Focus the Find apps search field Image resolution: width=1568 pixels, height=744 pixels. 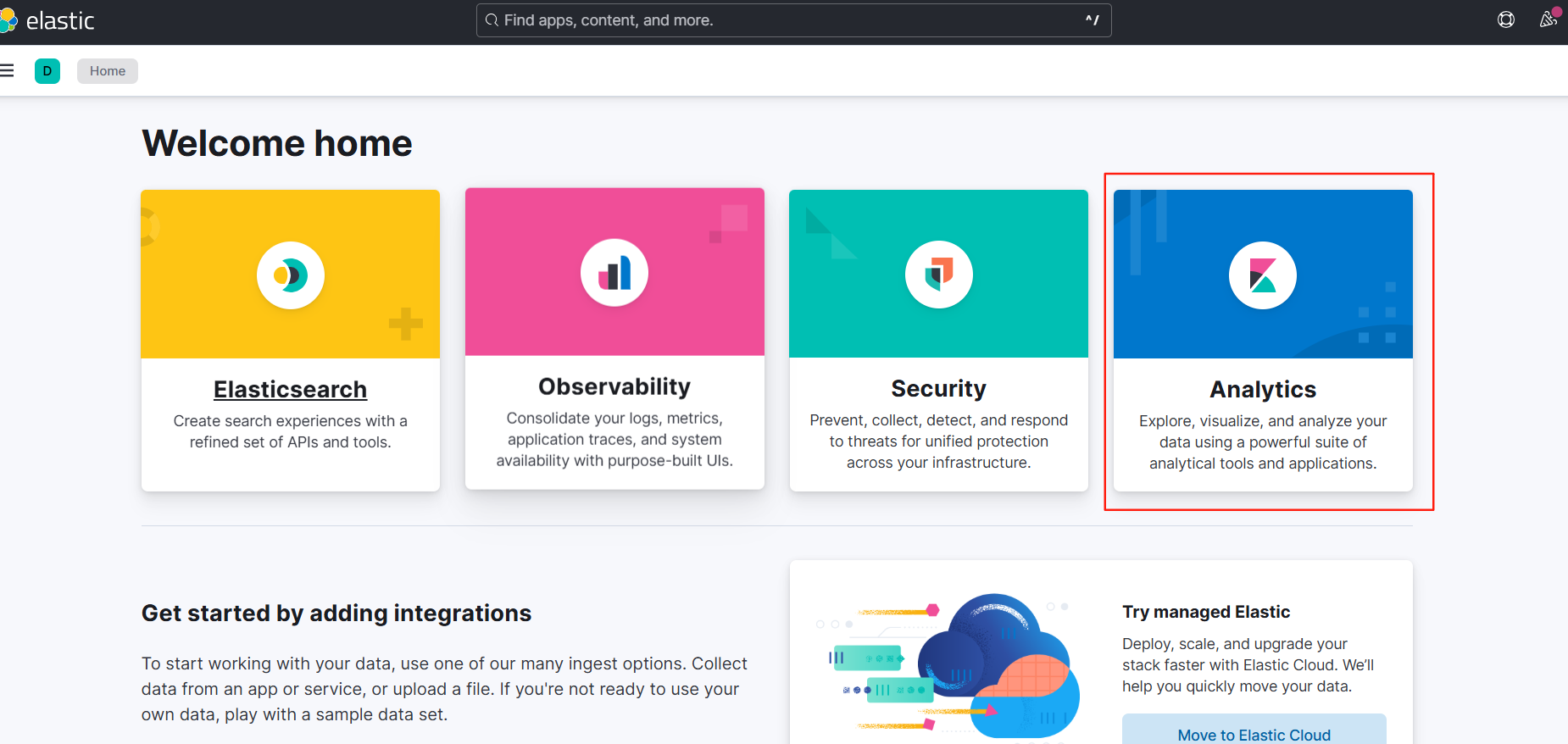coord(794,20)
